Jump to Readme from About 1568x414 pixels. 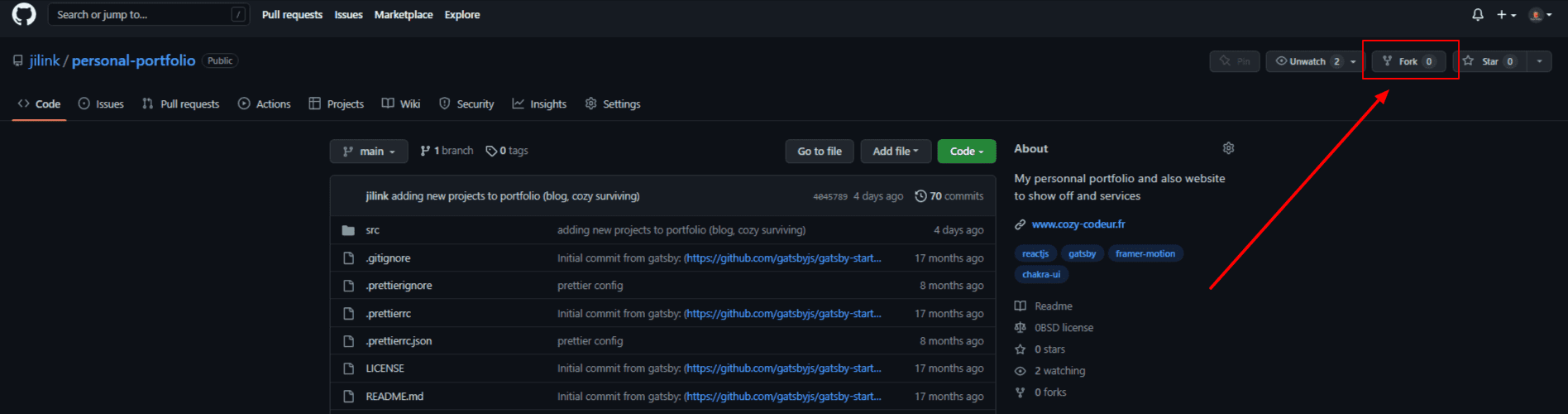1044,306
